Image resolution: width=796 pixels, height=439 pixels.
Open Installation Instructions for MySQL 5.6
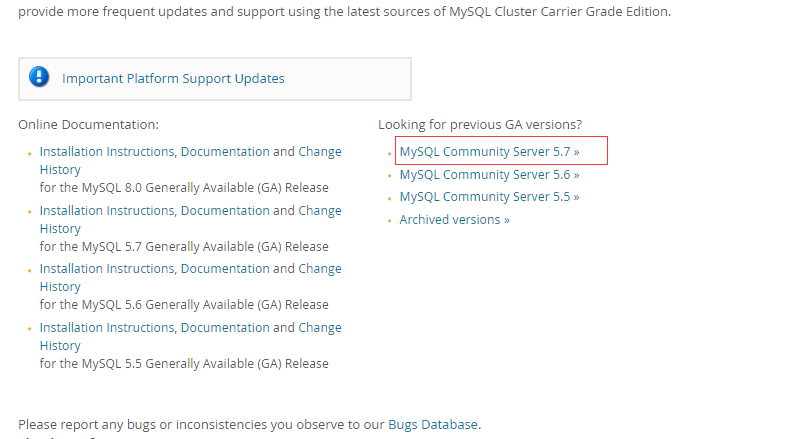pos(107,268)
